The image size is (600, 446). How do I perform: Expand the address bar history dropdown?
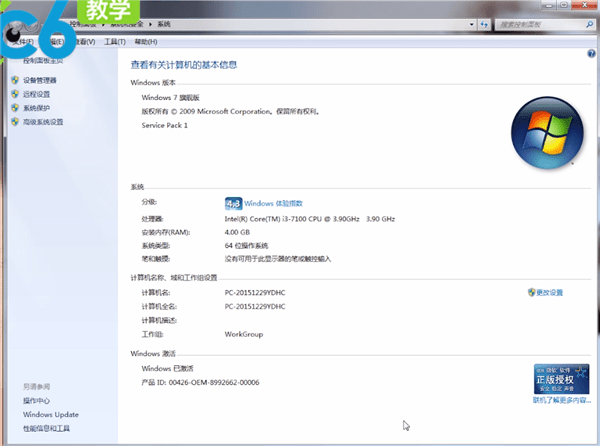(471, 24)
